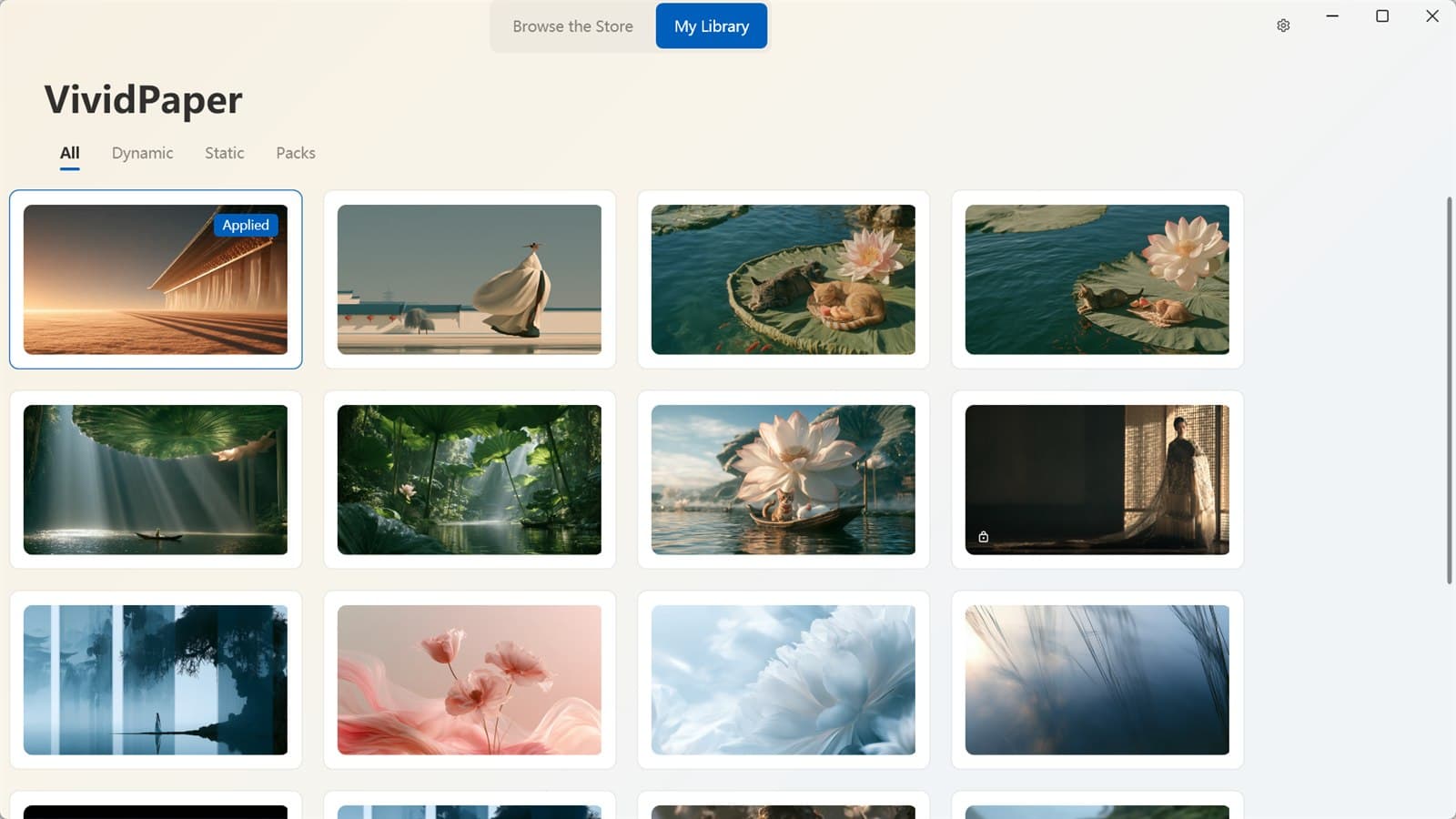Show All wallpapers filter
The height and width of the screenshot is (819, 1456).
70,153
